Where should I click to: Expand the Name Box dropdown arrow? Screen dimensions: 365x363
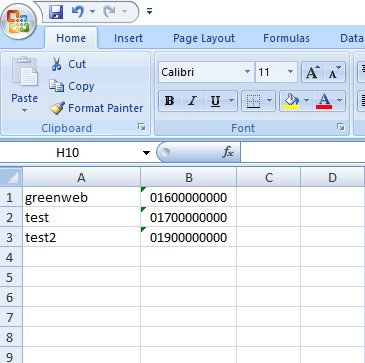click(146, 153)
